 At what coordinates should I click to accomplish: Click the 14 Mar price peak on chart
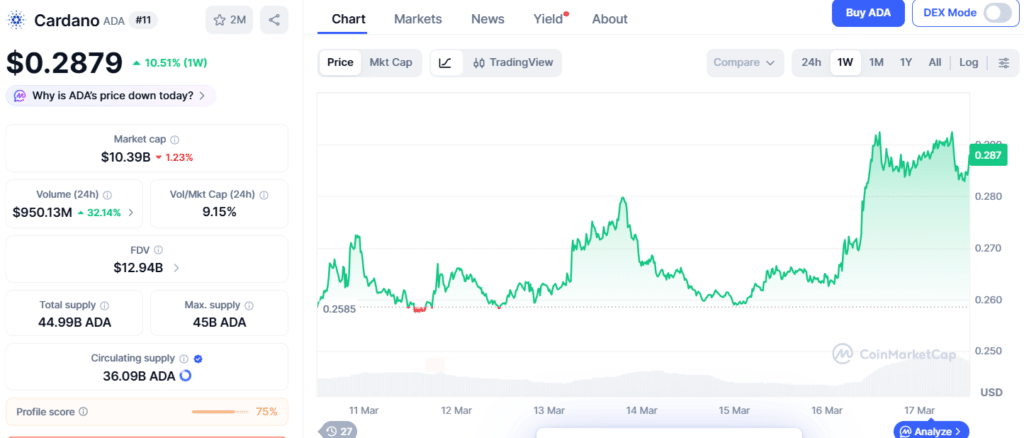(x=624, y=198)
